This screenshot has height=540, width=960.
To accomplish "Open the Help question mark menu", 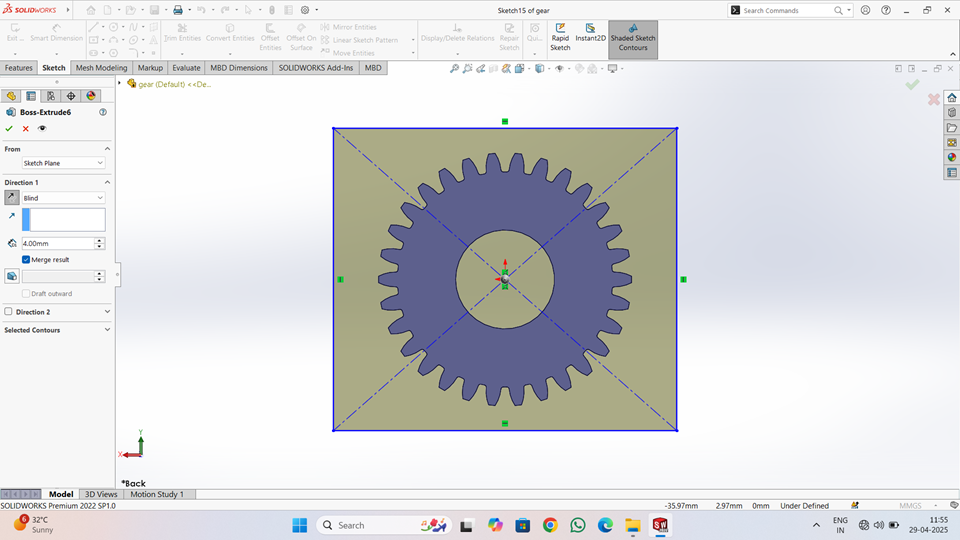I will (886, 10).
